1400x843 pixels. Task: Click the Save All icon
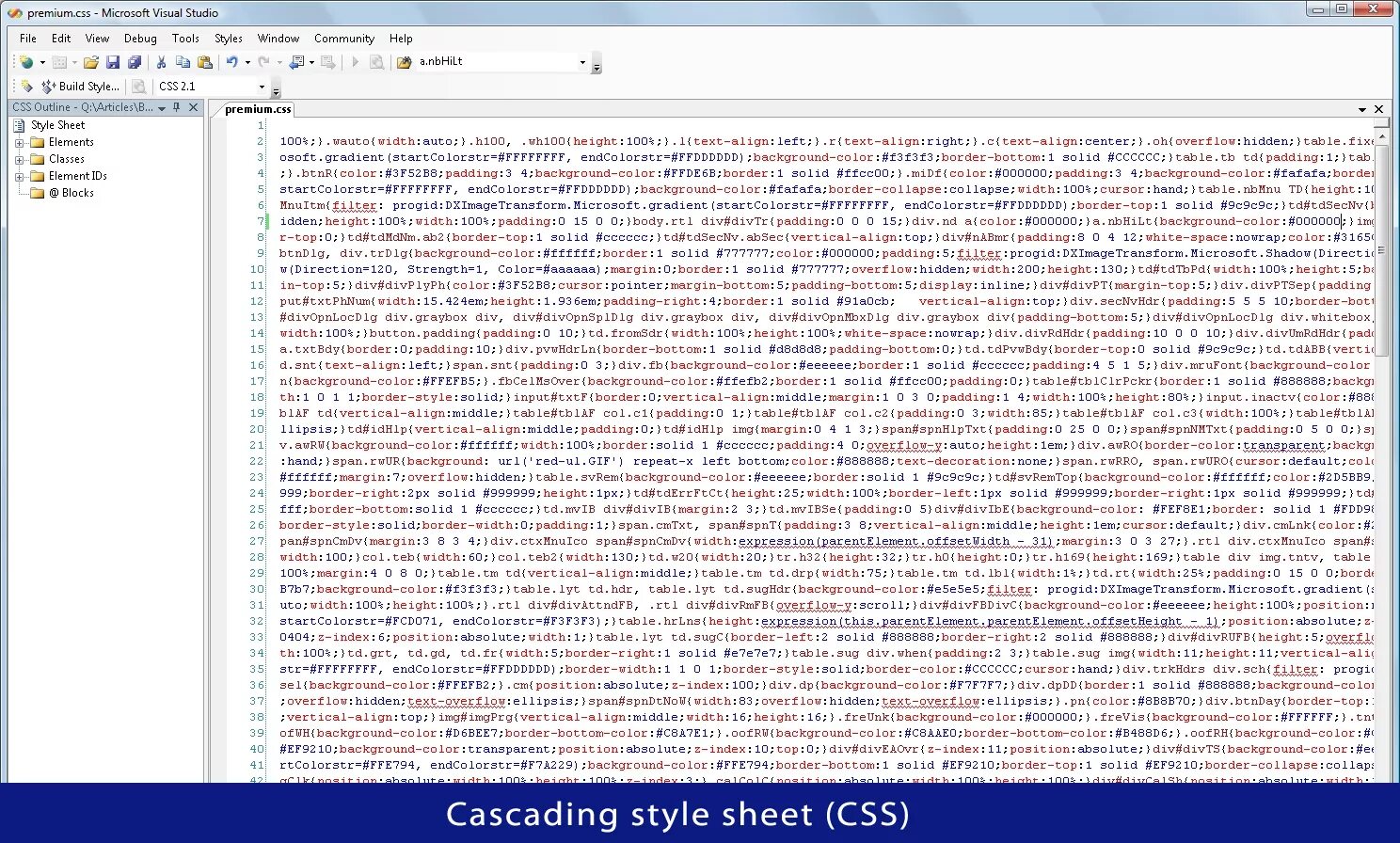[x=135, y=62]
